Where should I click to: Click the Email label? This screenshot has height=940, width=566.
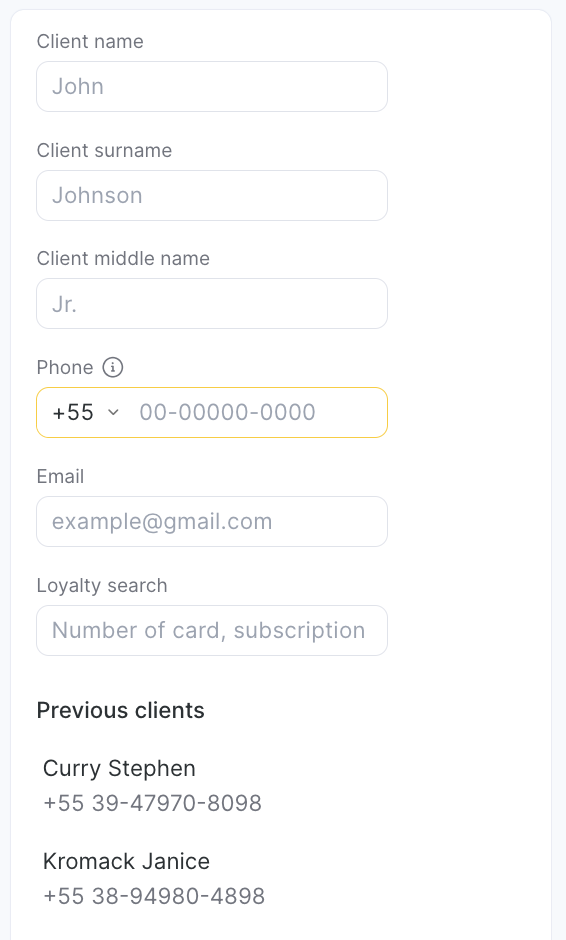(60, 477)
